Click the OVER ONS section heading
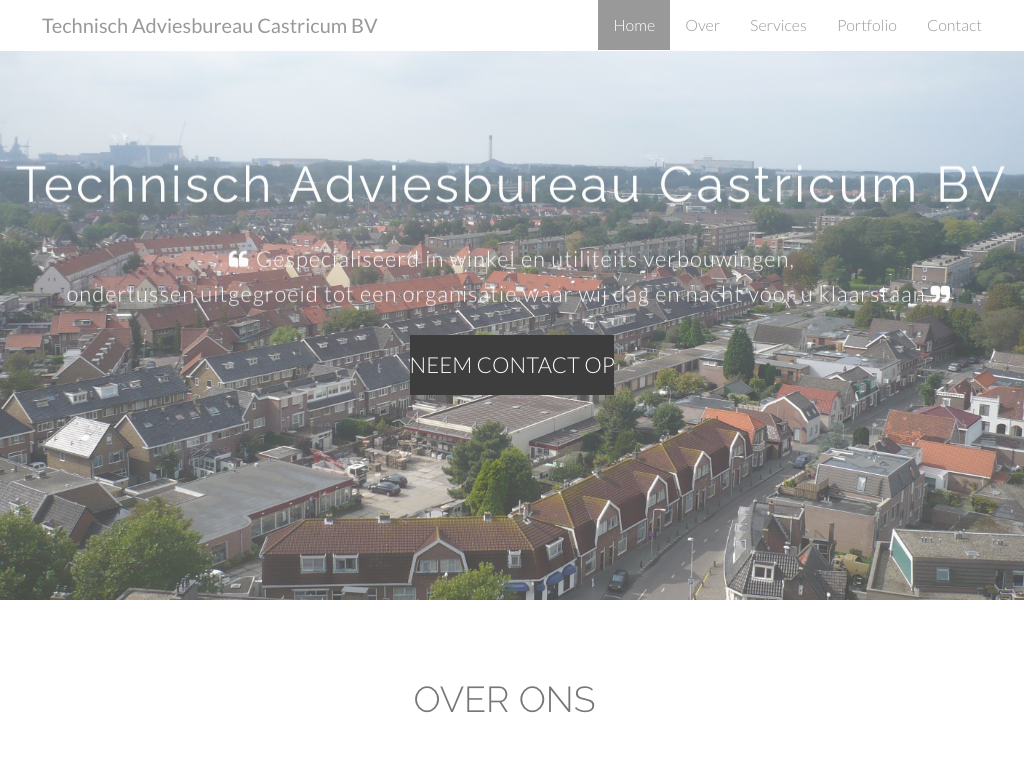The width and height of the screenshot is (1024, 768). tap(504, 699)
